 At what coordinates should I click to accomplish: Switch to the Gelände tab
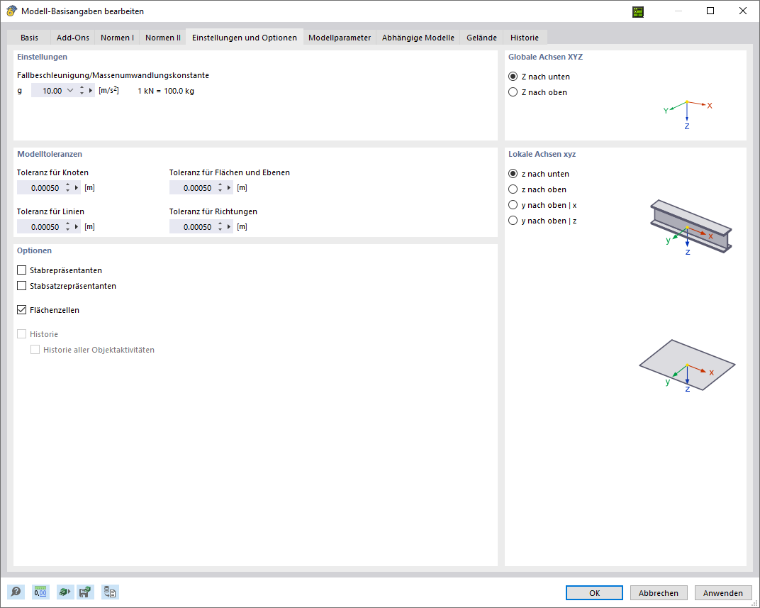pyautogui.click(x=481, y=37)
